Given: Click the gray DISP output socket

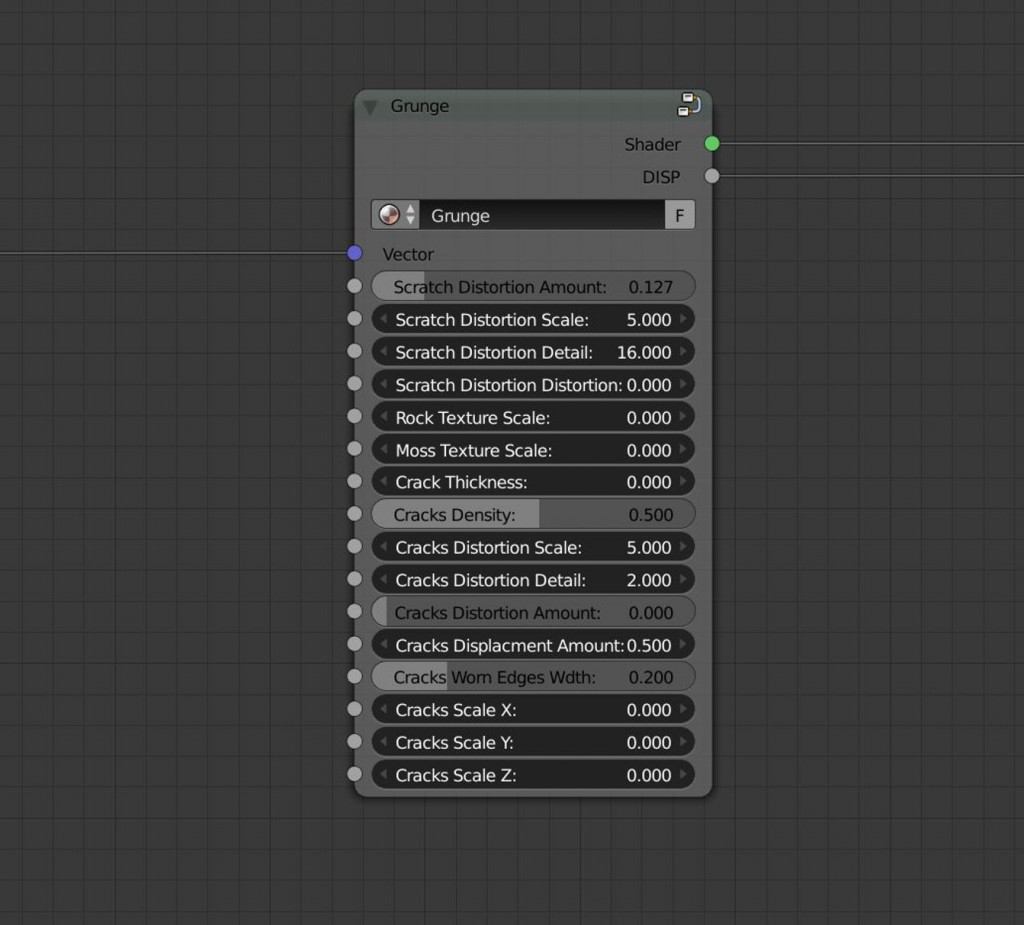Looking at the screenshot, I should click(x=712, y=177).
